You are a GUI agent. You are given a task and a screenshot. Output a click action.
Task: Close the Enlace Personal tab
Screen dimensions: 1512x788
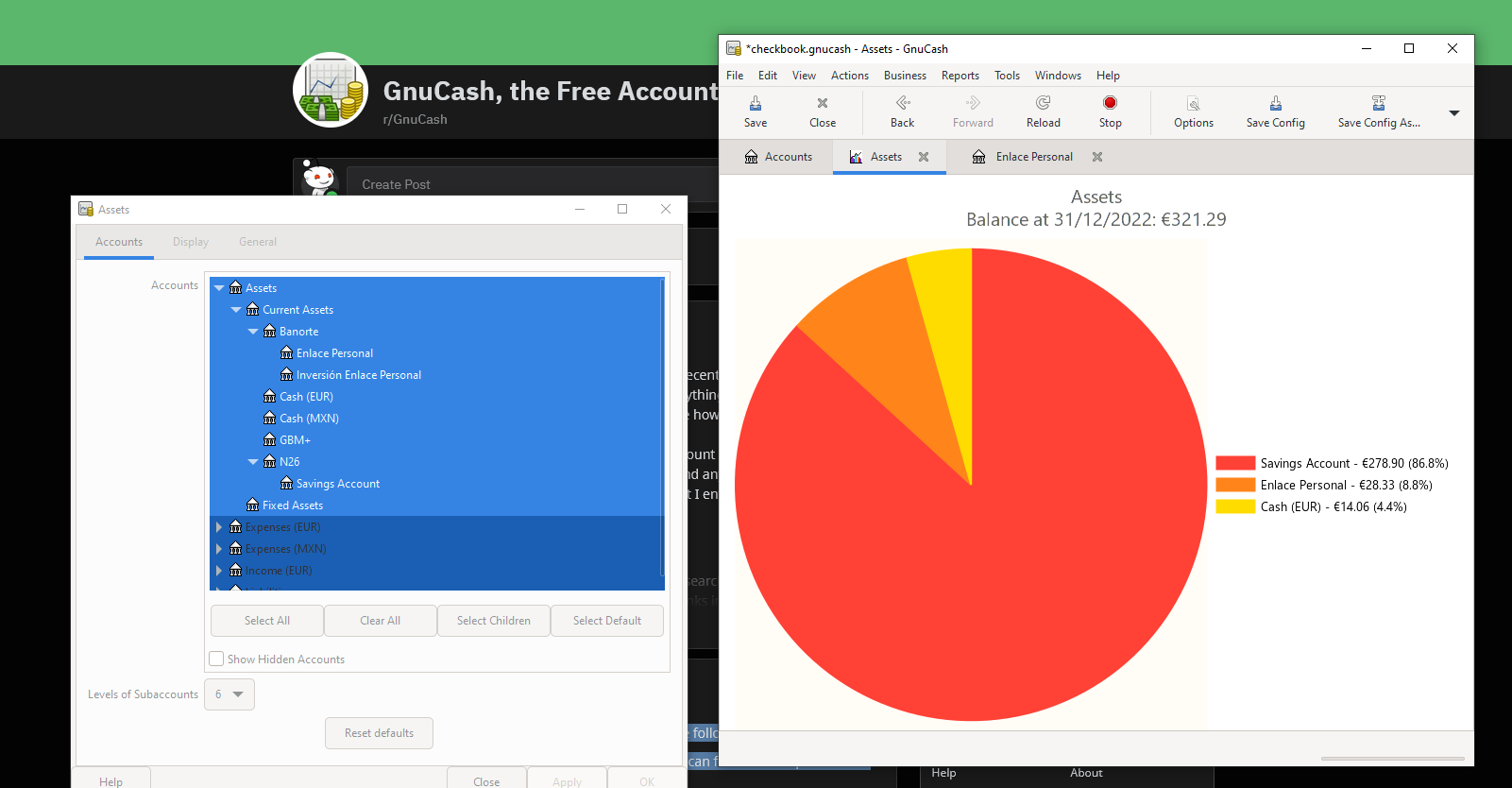(1097, 157)
